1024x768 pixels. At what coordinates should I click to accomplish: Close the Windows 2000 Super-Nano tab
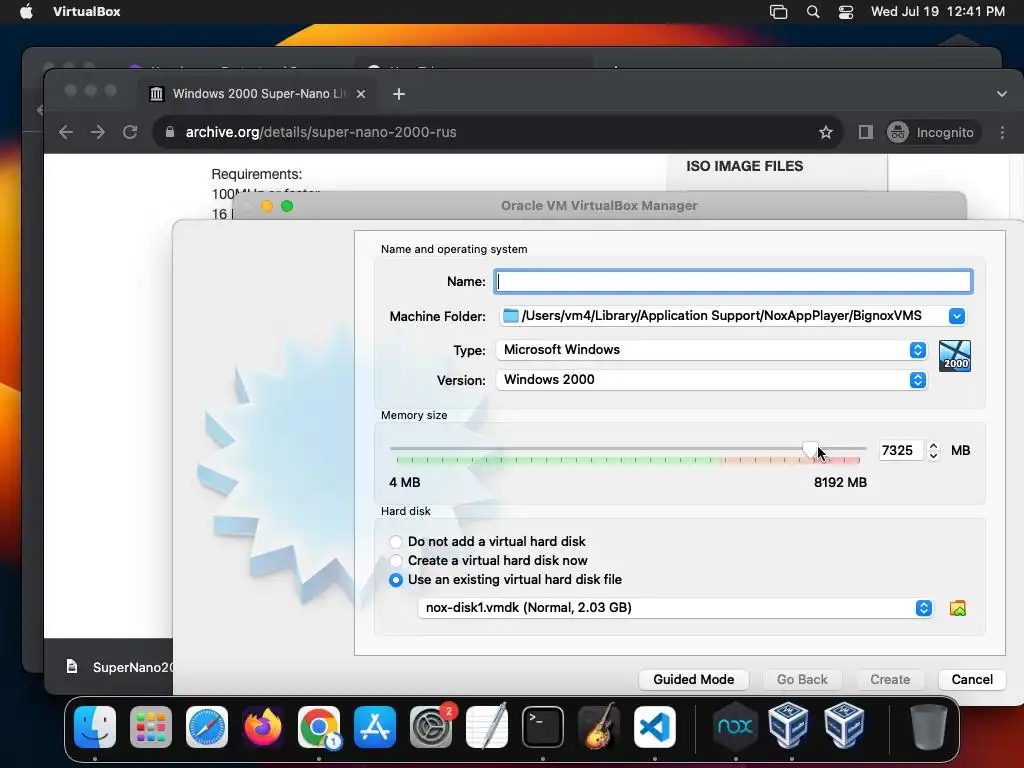click(x=360, y=94)
